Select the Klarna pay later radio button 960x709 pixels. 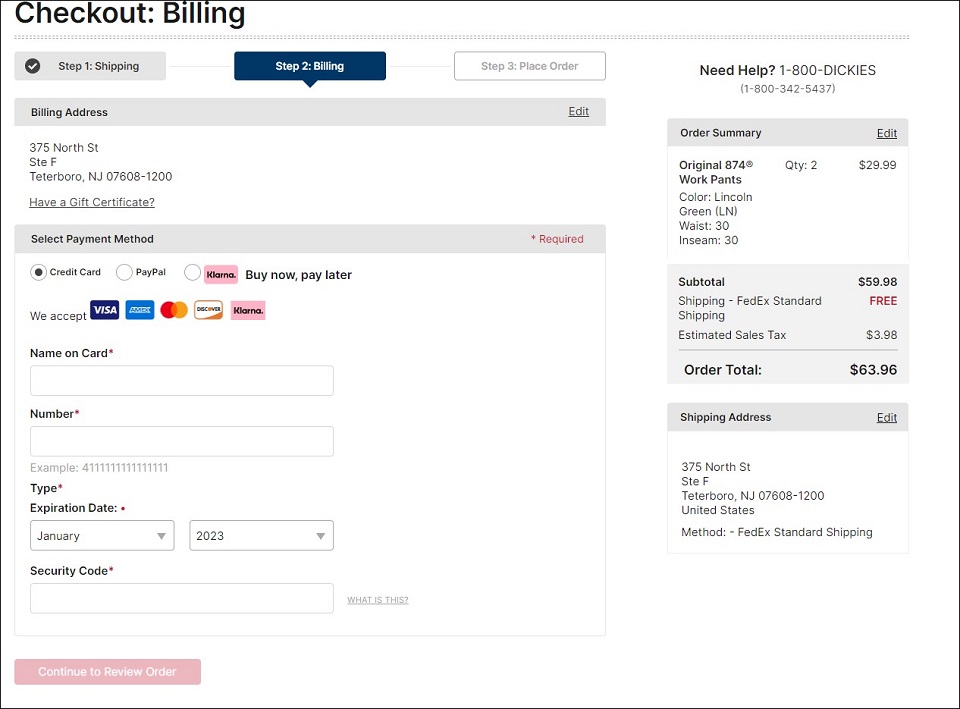192,272
